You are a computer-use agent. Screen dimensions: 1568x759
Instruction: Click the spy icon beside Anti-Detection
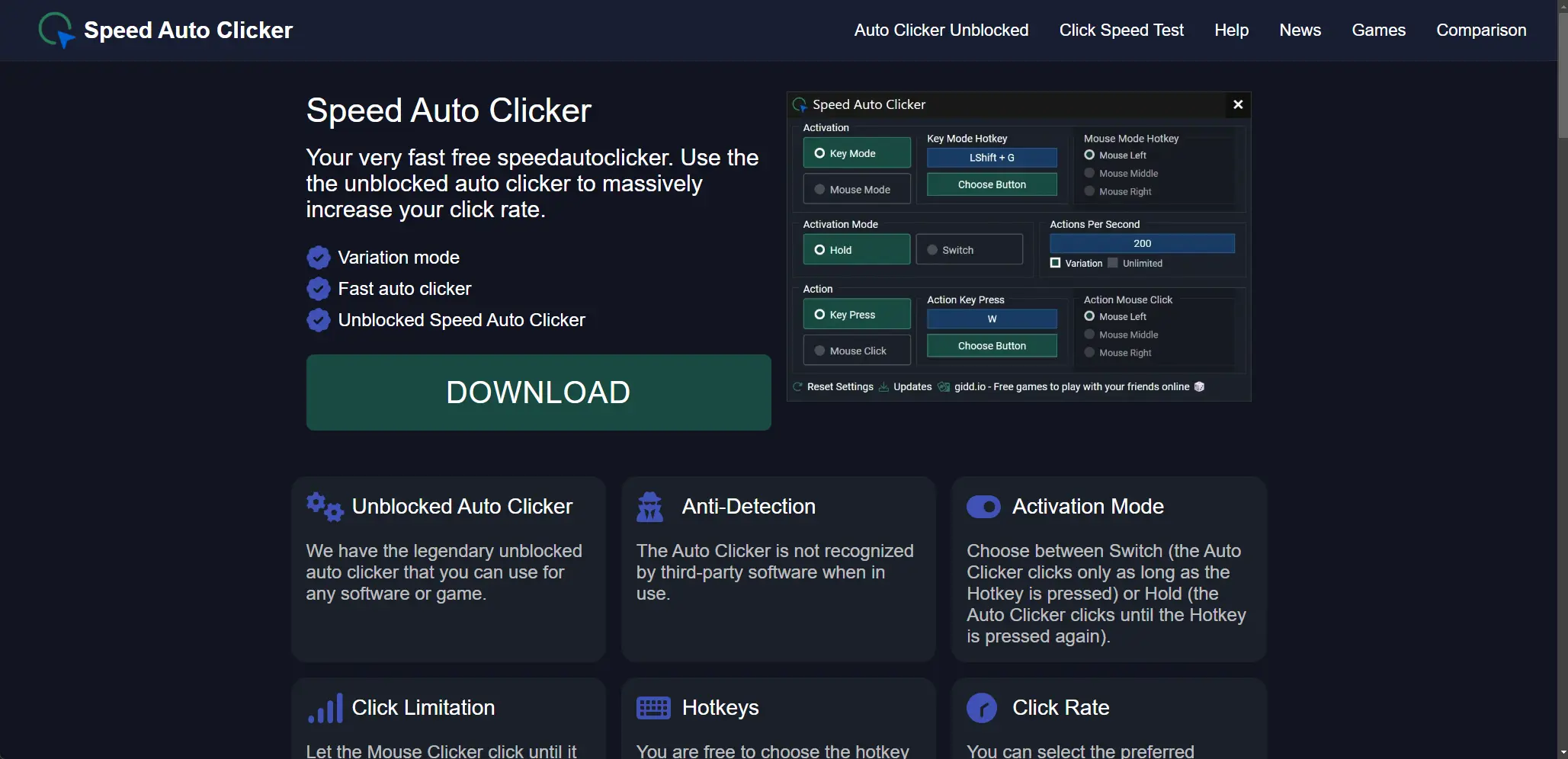coord(649,507)
